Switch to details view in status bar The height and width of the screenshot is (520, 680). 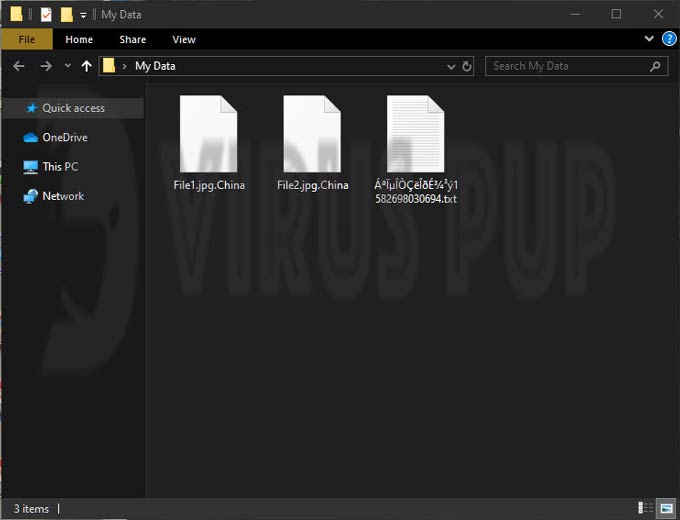tap(643, 508)
